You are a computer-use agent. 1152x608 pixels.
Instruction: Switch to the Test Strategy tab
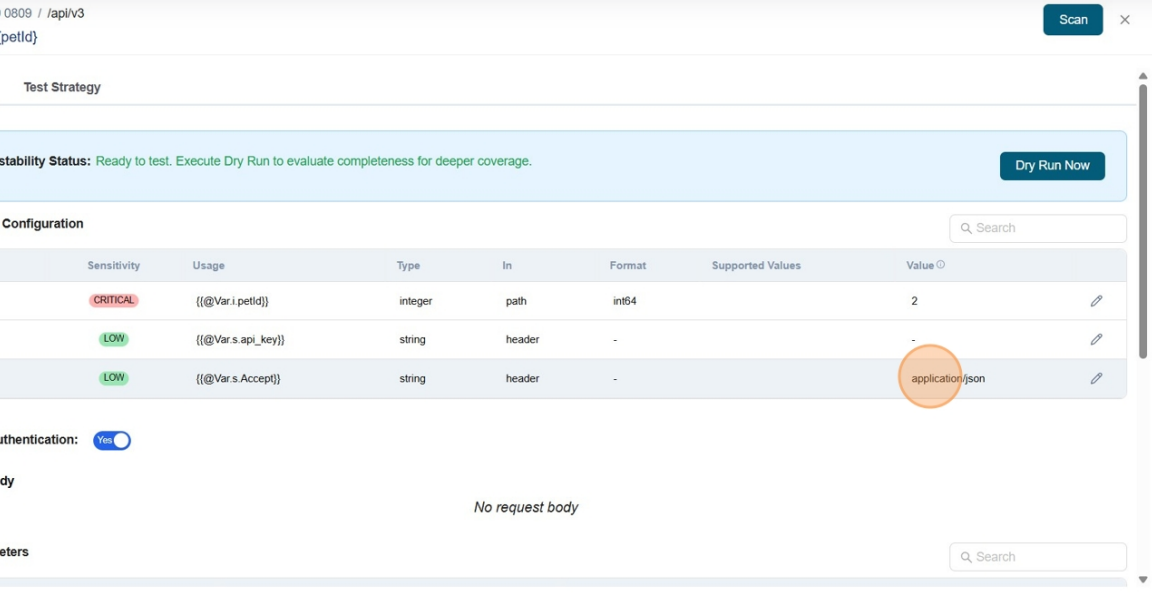click(x=59, y=87)
